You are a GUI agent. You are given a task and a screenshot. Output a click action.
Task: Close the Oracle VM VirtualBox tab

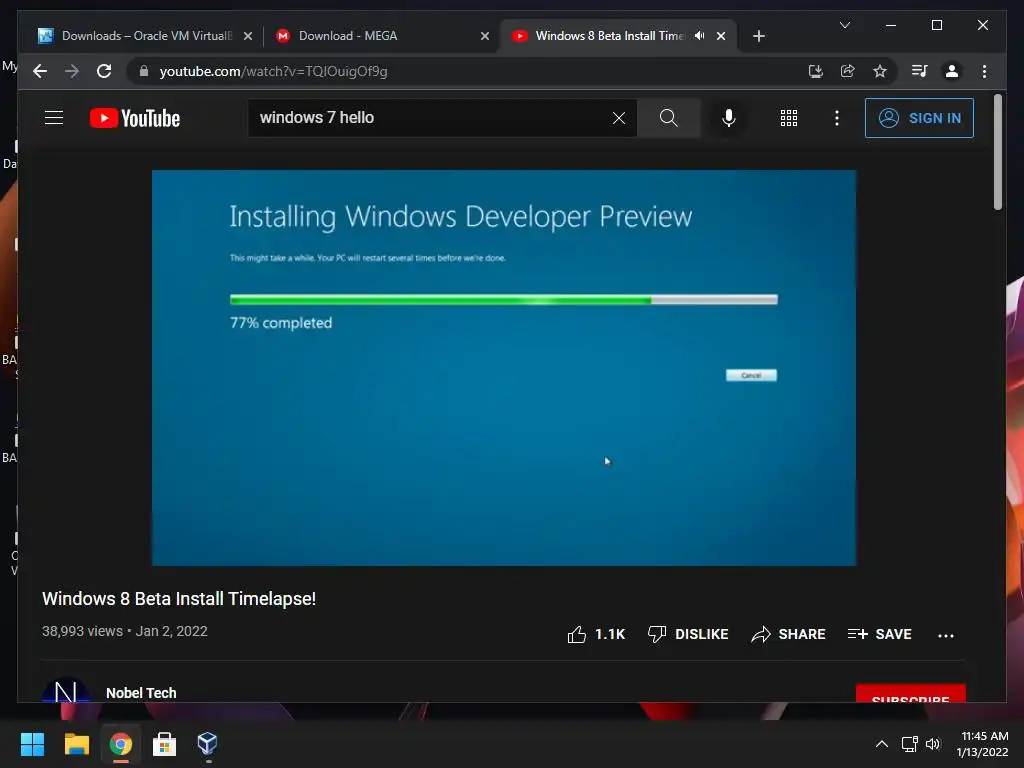[248, 37]
